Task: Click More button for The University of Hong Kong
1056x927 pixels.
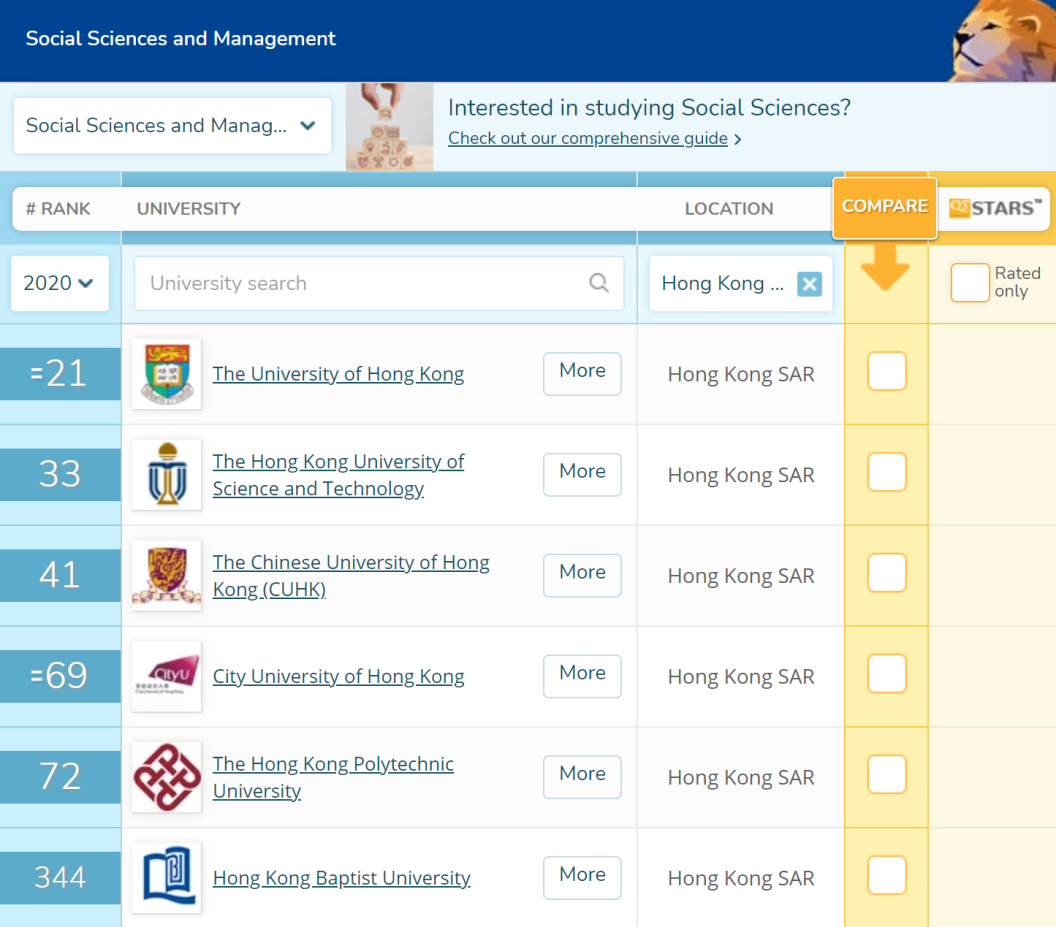Action: click(583, 374)
